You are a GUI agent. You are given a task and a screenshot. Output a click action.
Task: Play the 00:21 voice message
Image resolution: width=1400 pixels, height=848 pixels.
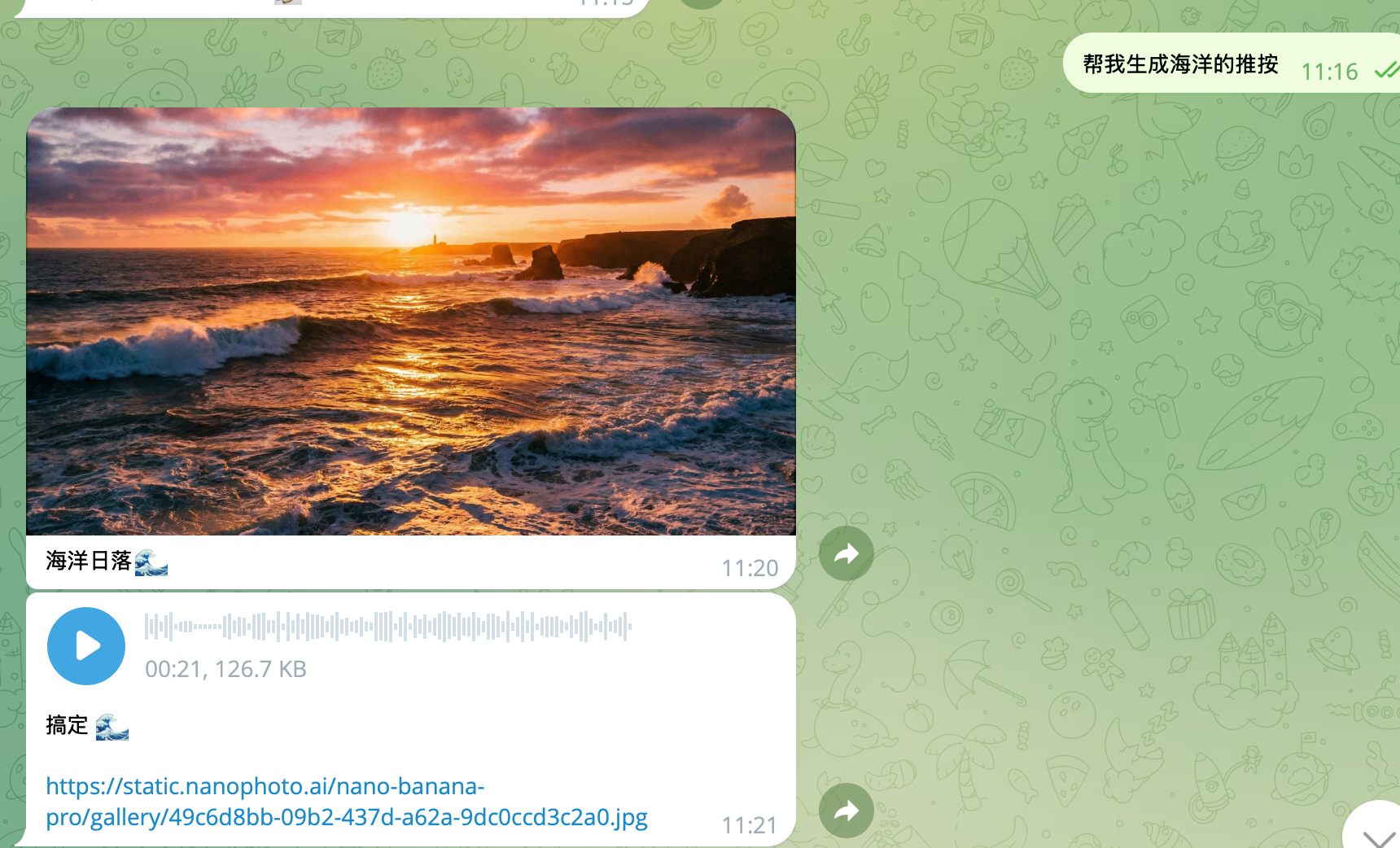[x=86, y=646]
